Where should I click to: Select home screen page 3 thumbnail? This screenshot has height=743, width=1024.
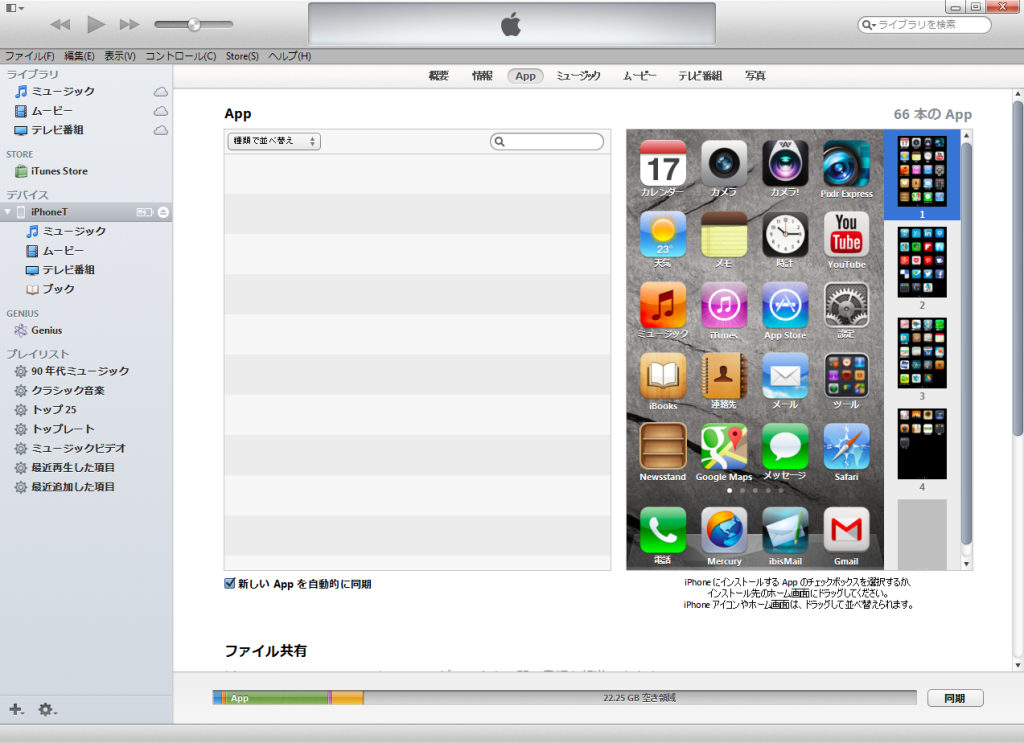921,353
